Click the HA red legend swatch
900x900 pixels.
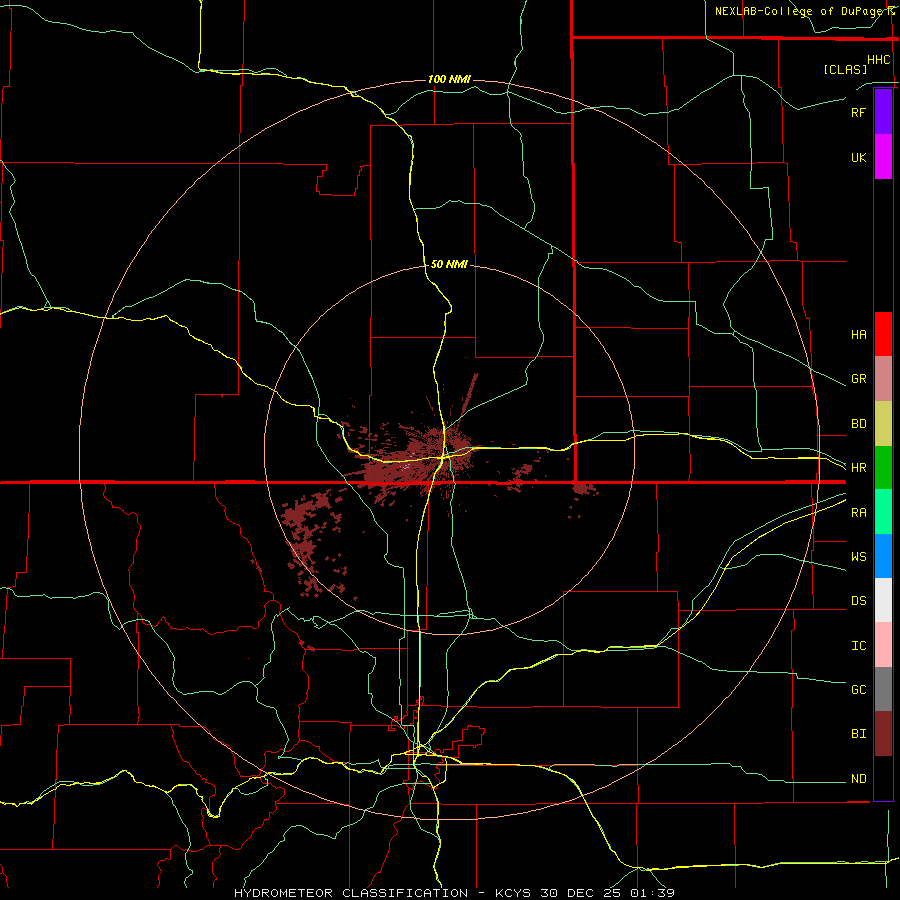(883, 334)
